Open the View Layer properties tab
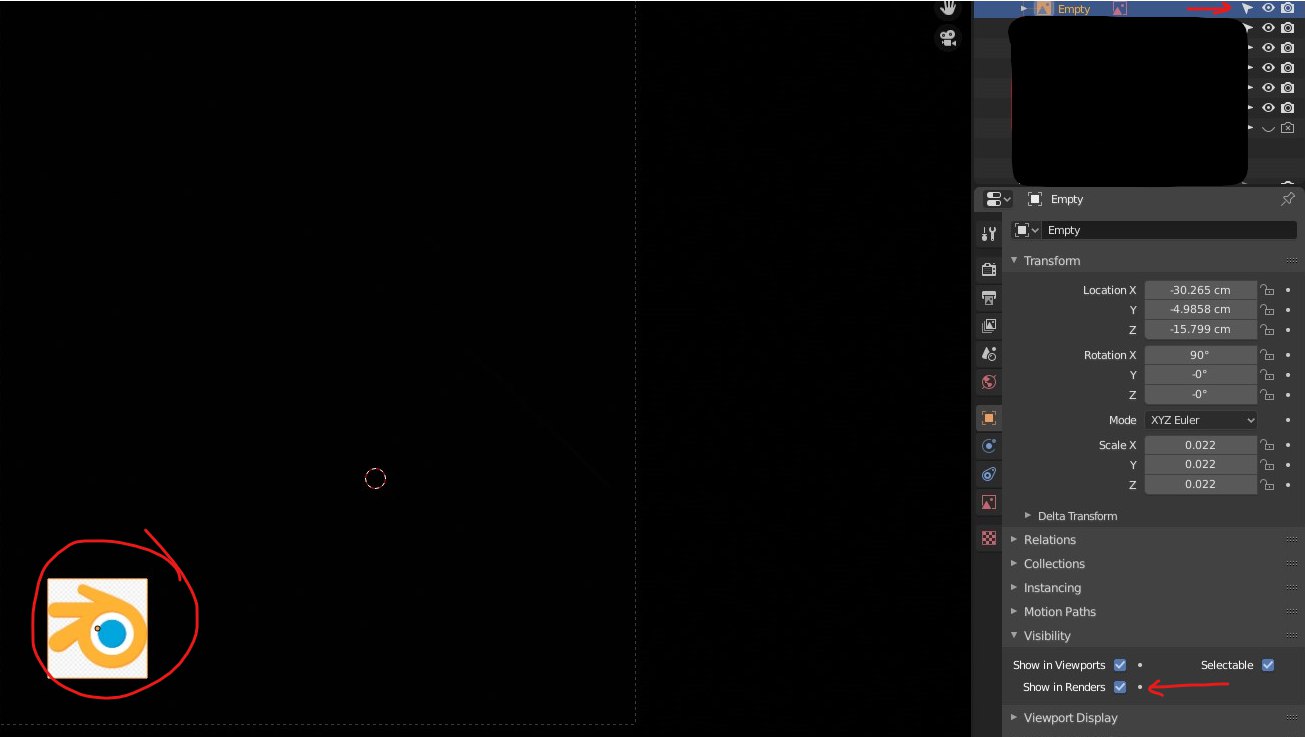Screen dimensions: 1305x737 (x=989, y=326)
